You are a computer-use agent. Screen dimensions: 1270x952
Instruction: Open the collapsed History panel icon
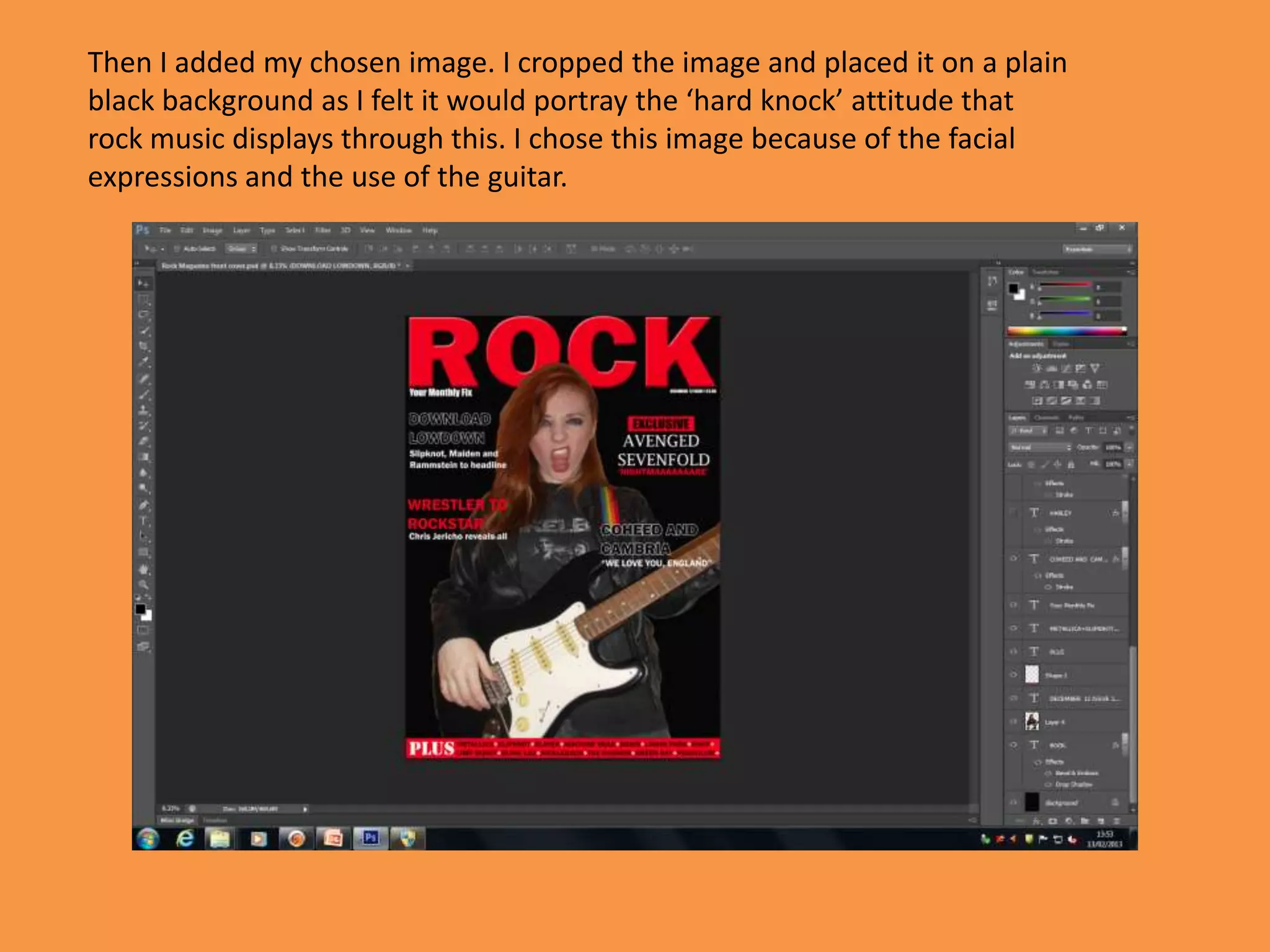[992, 282]
